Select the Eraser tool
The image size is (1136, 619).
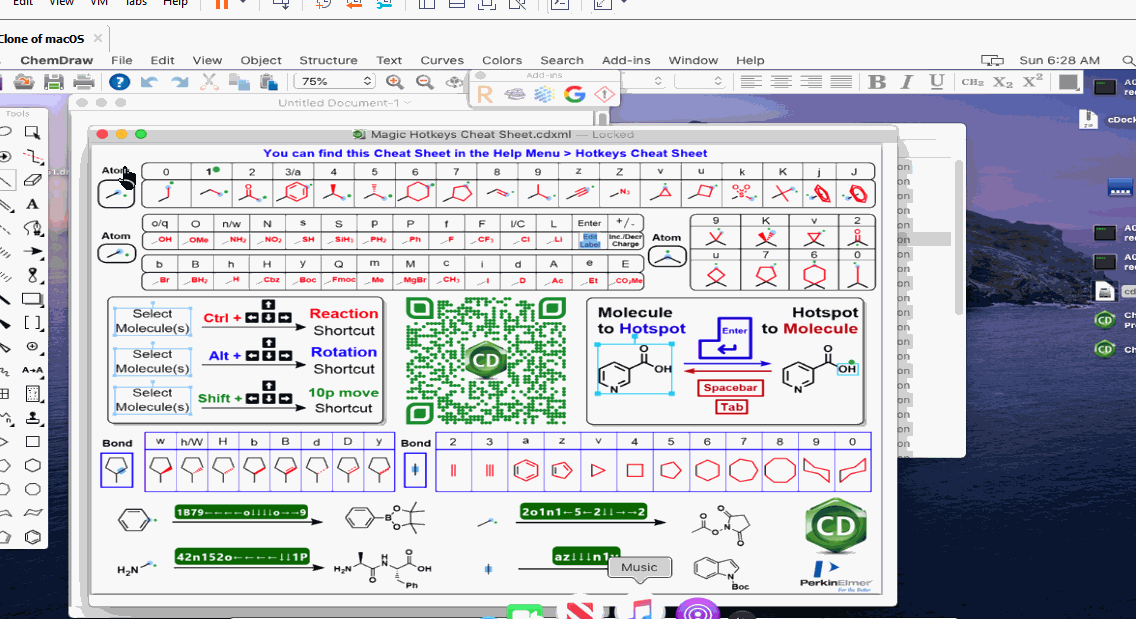coord(31,178)
